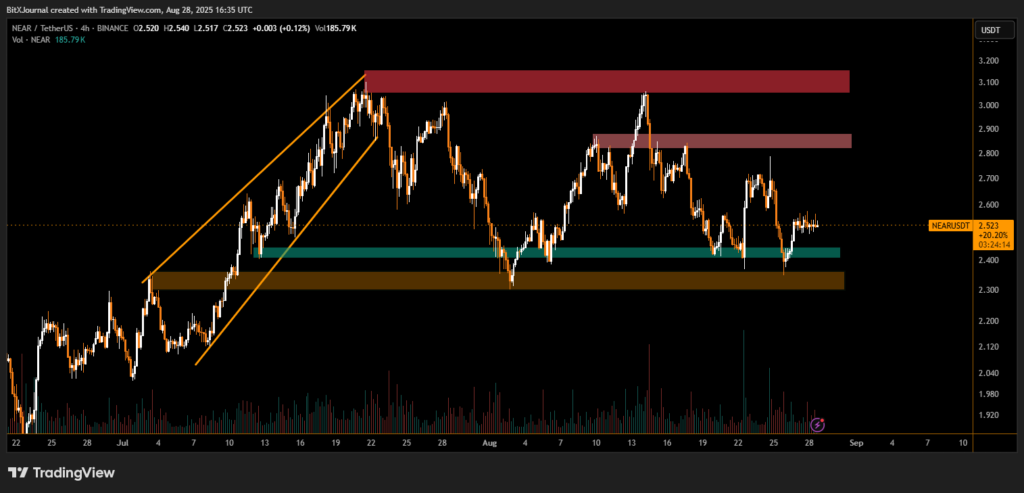
Task: Click the Sep label on time axis
Action: [856, 441]
